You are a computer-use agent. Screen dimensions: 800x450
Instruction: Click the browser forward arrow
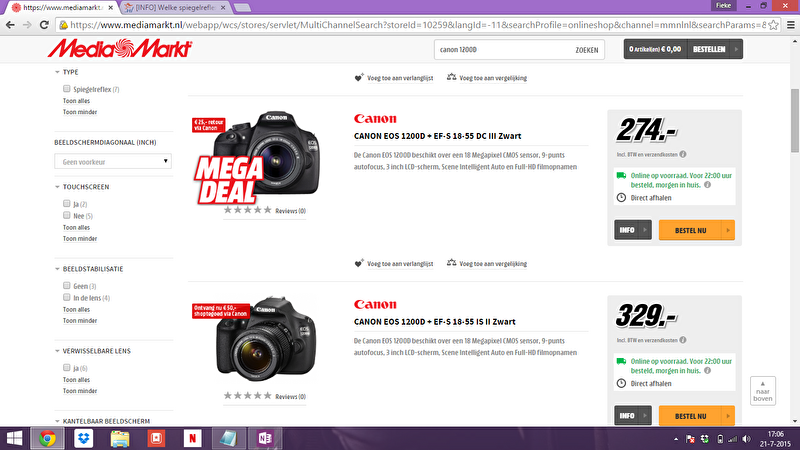point(27,25)
